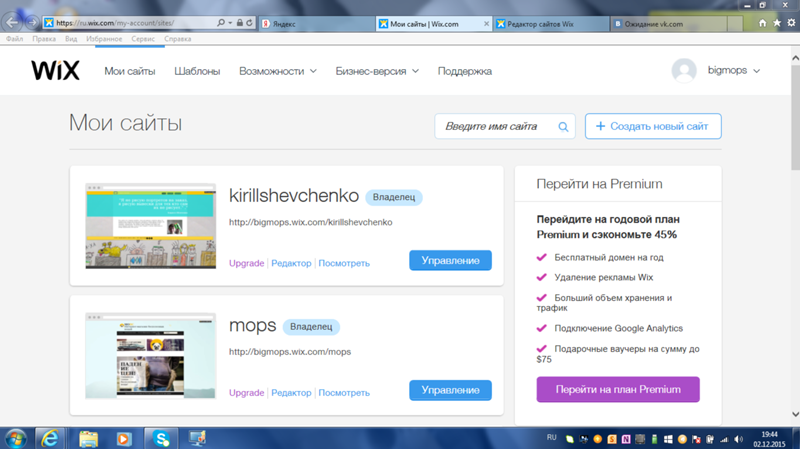Open Internet Explorer taskbar icon
Viewport: 800px width, 449px height.
pyautogui.click(x=49, y=438)
